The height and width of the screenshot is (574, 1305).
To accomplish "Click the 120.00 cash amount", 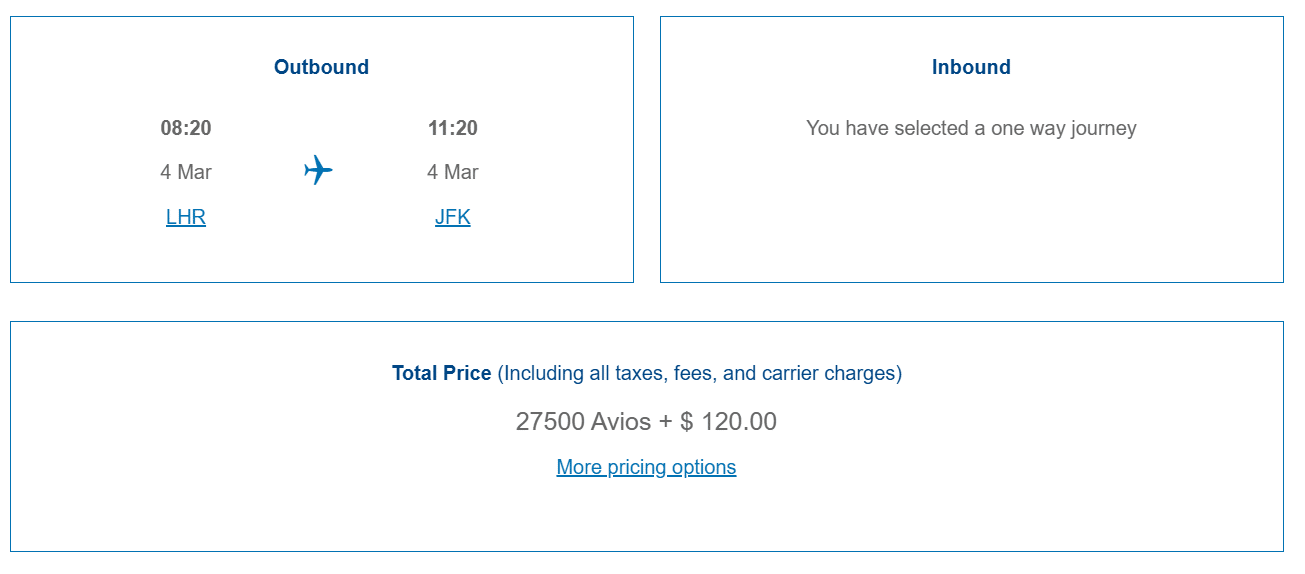I will coord(738,421).
